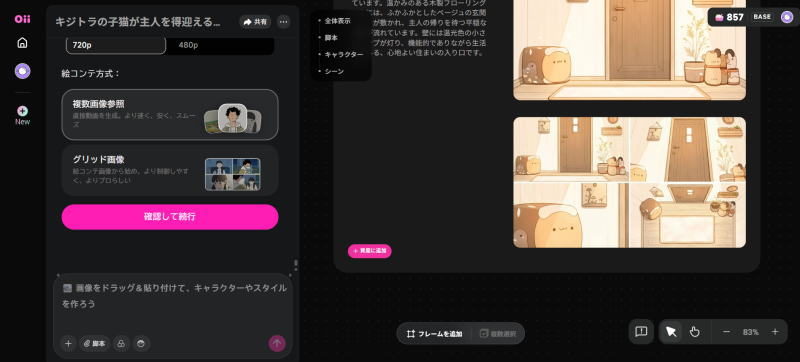Viewport: 800px width, 362px height.
Task: Select the hand pan tool
Action: [x=694, y=332]
